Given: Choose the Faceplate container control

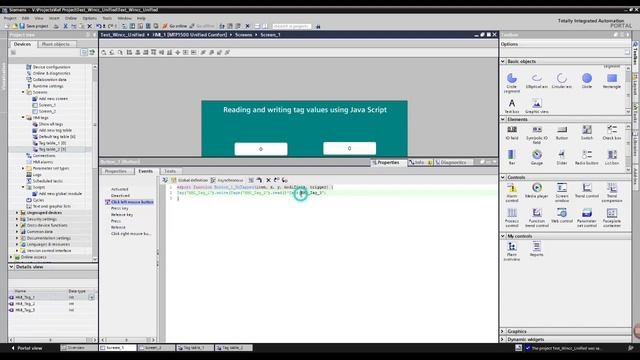Looking at the screenshot, I should coord(611,218).
